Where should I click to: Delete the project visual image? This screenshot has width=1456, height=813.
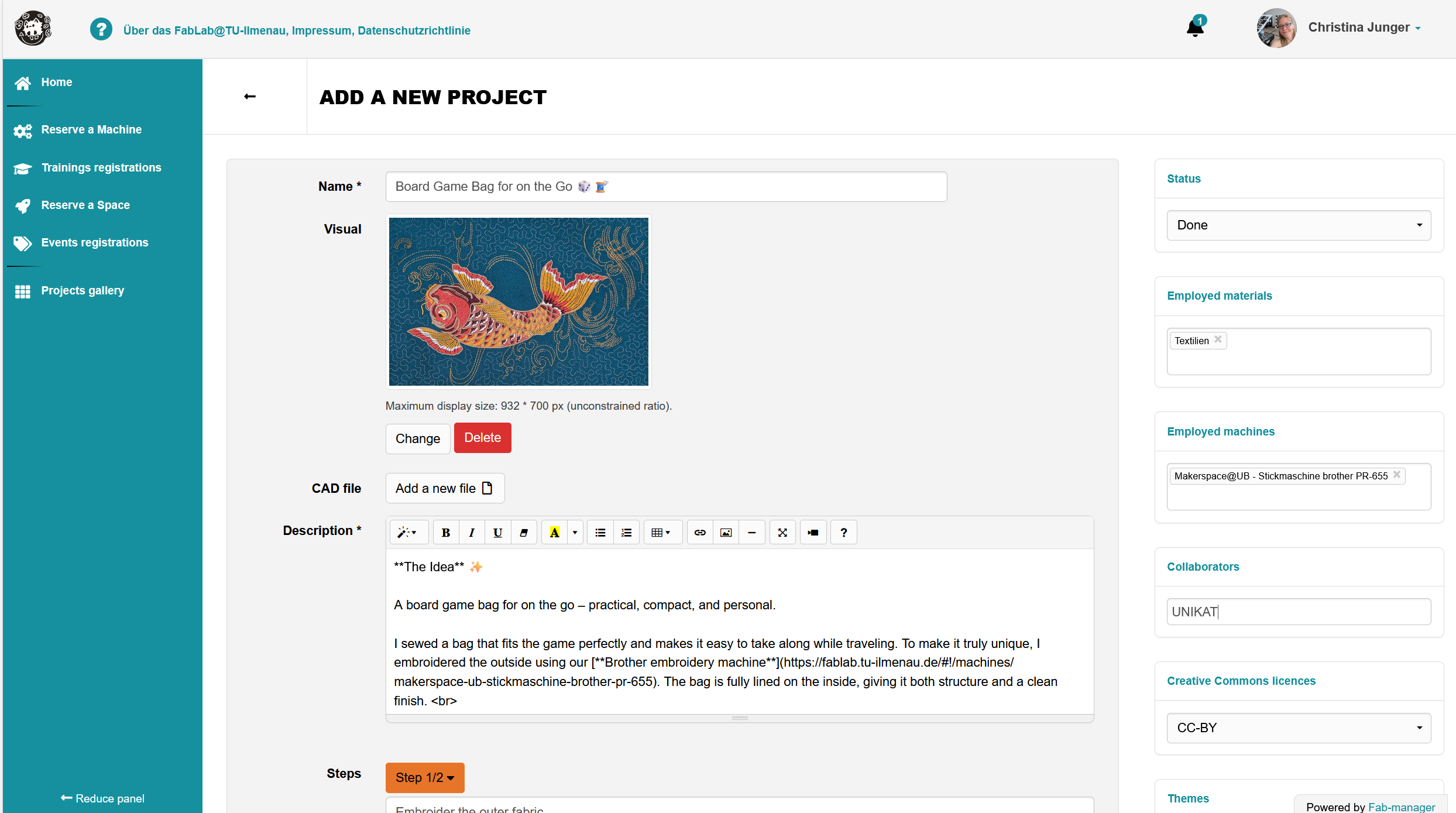pos(482,438)
